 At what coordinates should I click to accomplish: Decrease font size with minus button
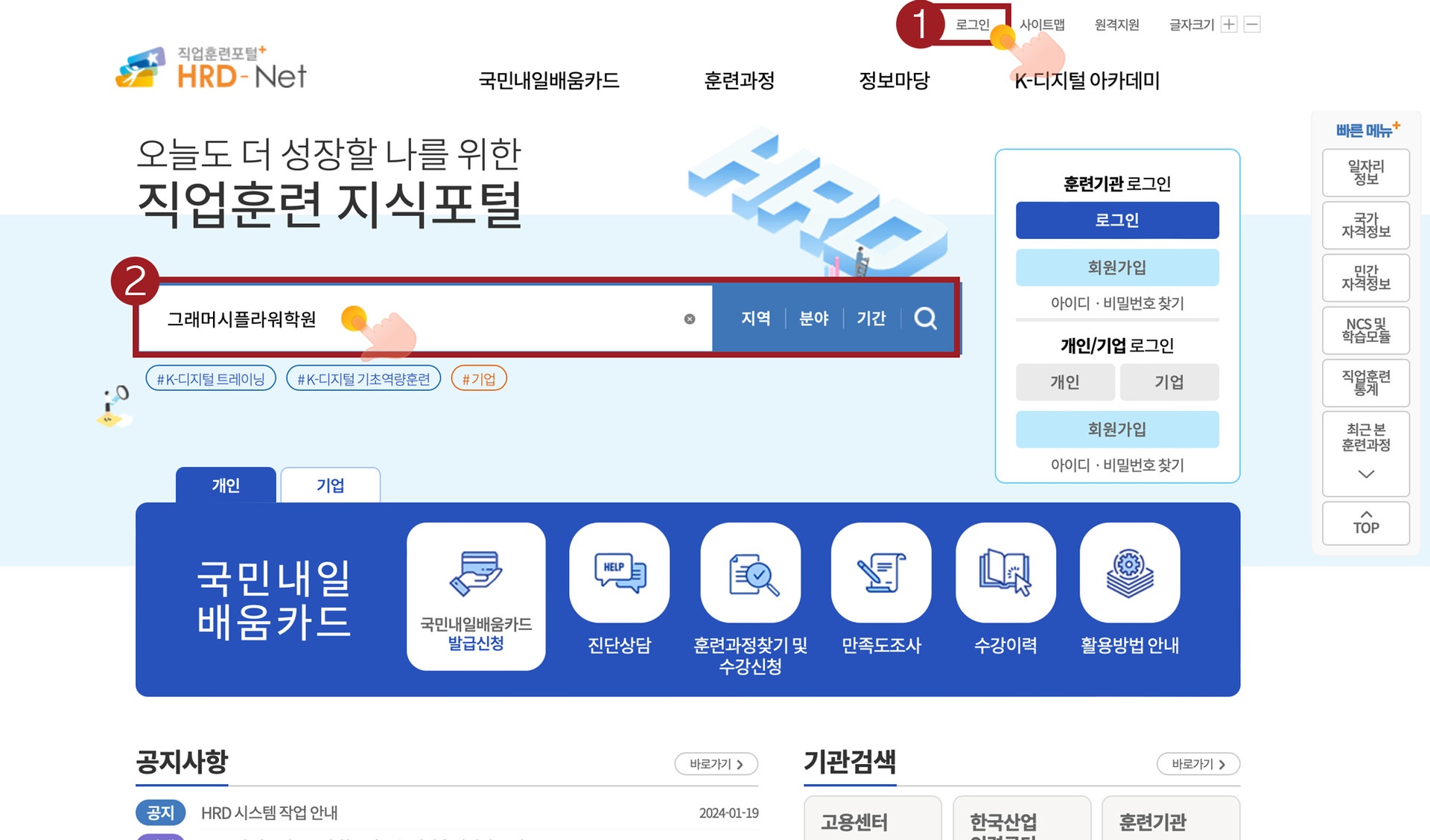point(1253,25)
